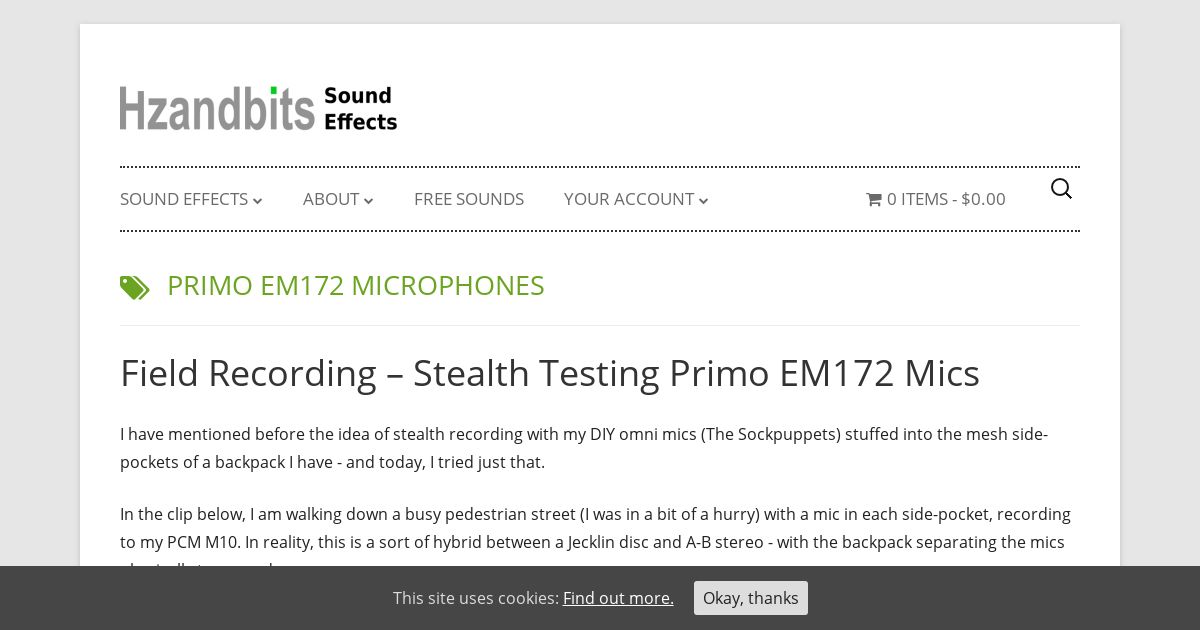The width and height of the screenshot is (1200, 630).
Task: Expand the Sound Effects menu chevron
Action: 258,201
